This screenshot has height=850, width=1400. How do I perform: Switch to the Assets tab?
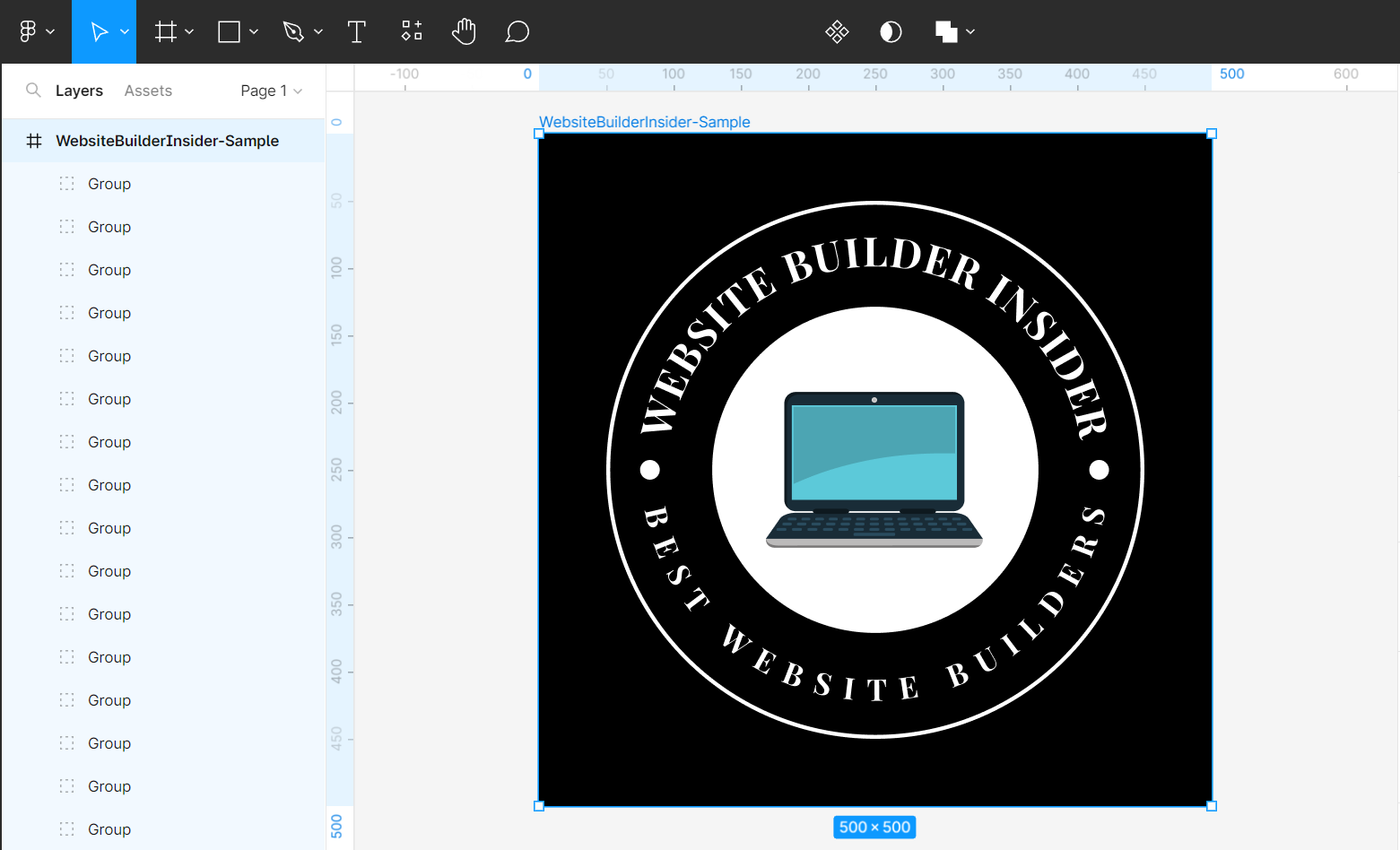(x=148, y=91)
